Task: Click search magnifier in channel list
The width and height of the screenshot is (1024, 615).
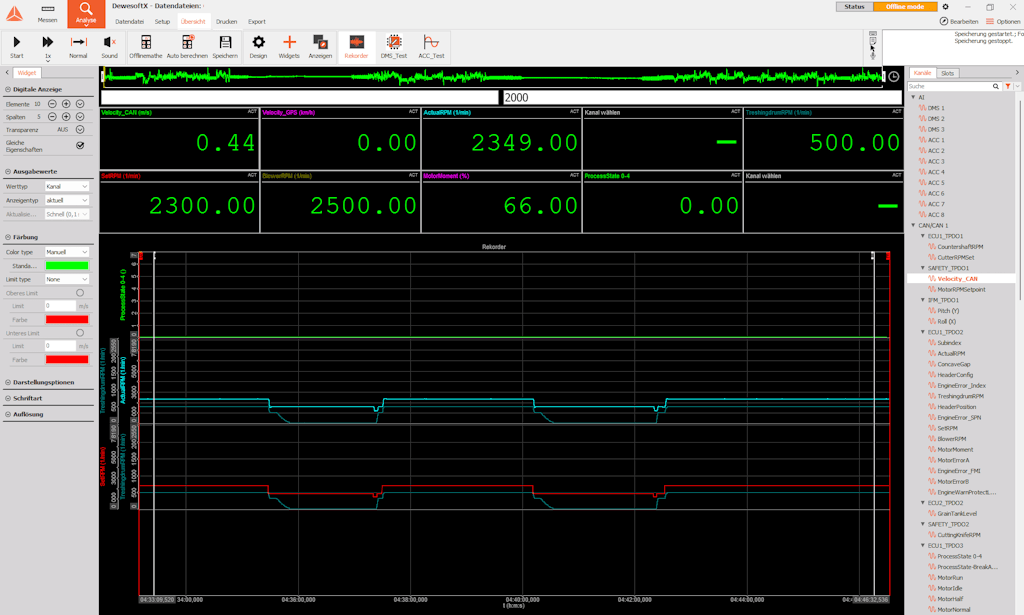Action: pyautogui.click(x=996, y=86)
